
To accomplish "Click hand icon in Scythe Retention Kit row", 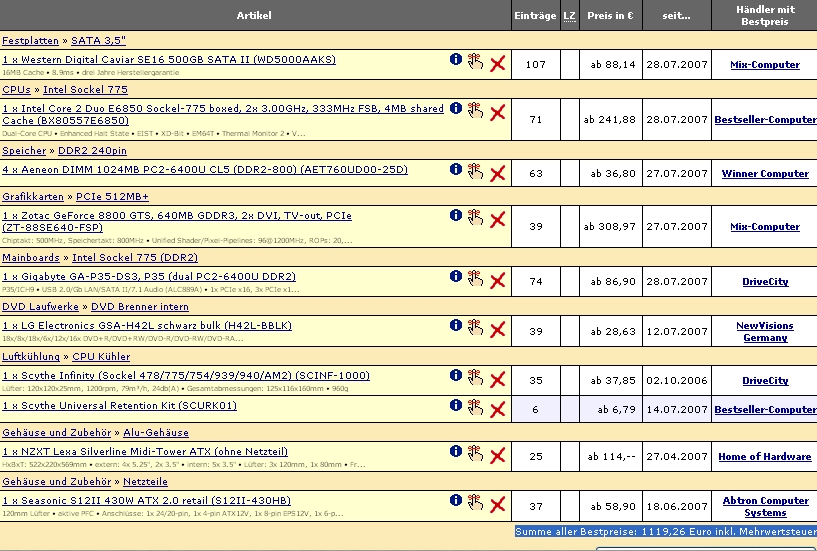I will point(475,407).
